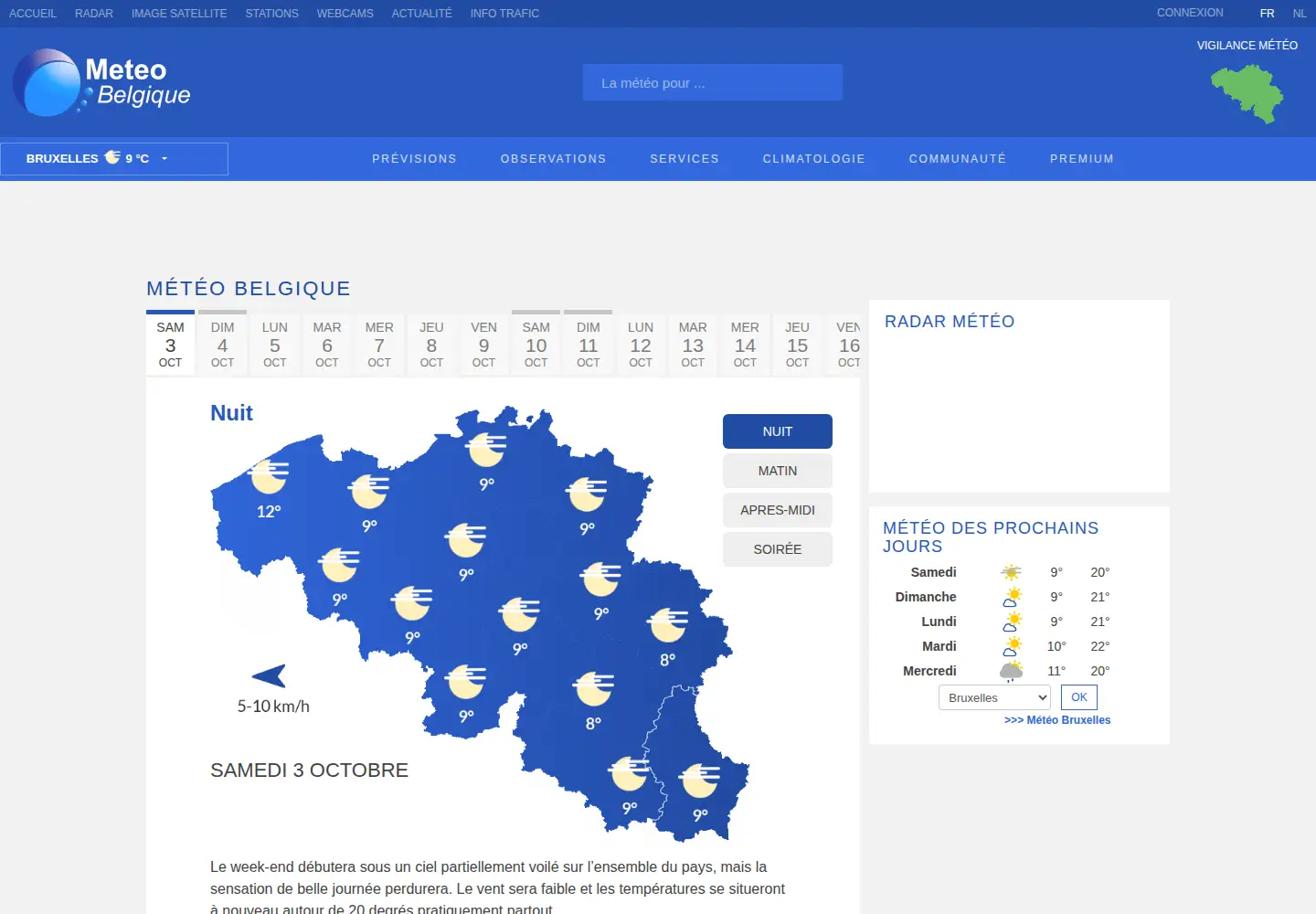Open the Radar link in the top bar
Image resolution: width=1316 pixels, height=914 pixels.
click(94, 14)
